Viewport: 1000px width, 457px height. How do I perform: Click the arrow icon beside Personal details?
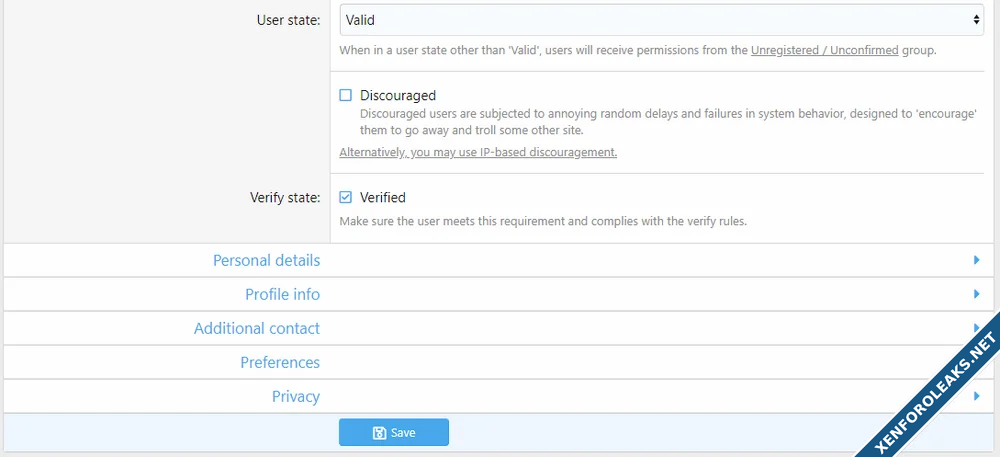point(976,260)
